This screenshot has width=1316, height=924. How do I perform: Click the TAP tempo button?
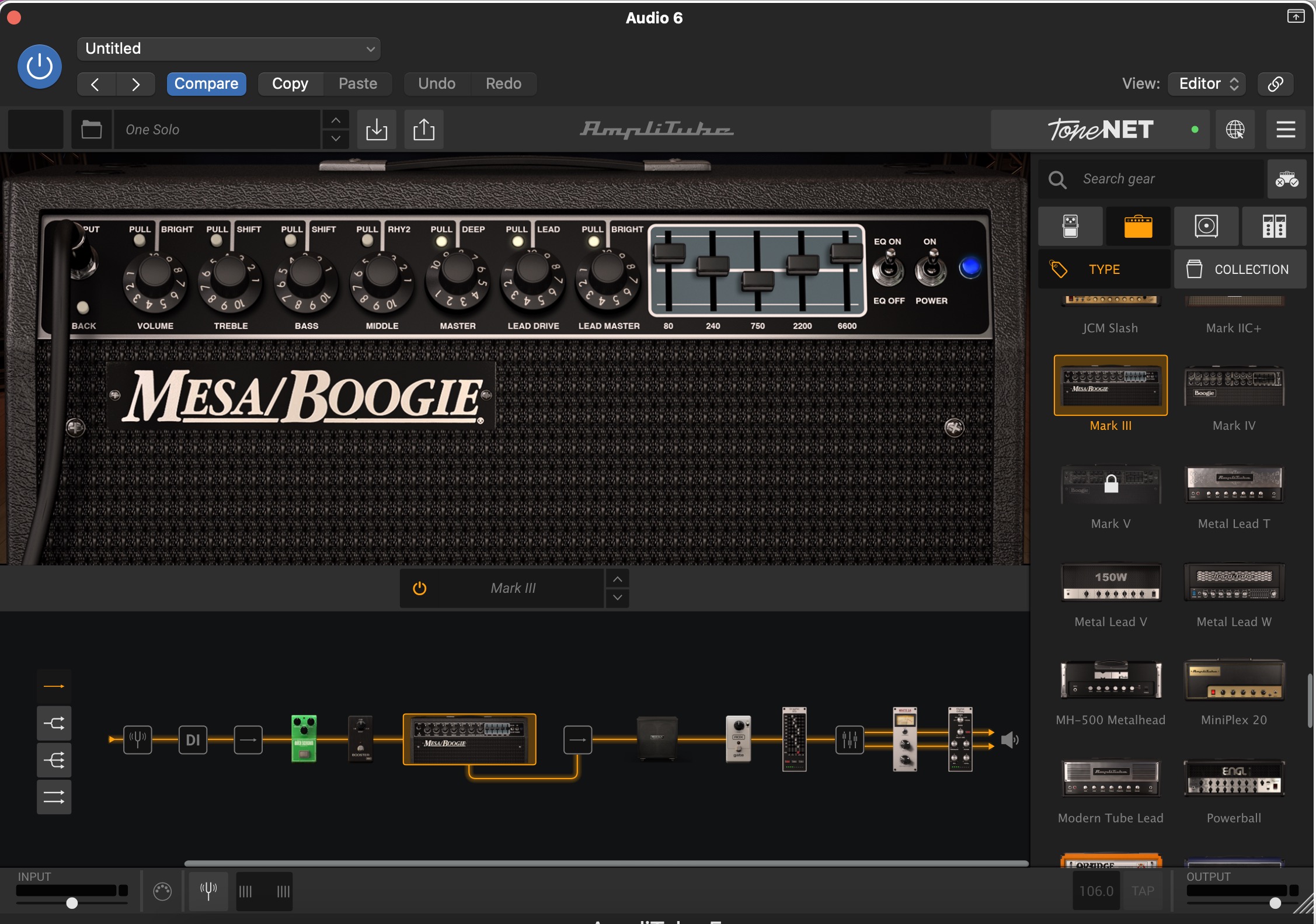(1143, 891)
